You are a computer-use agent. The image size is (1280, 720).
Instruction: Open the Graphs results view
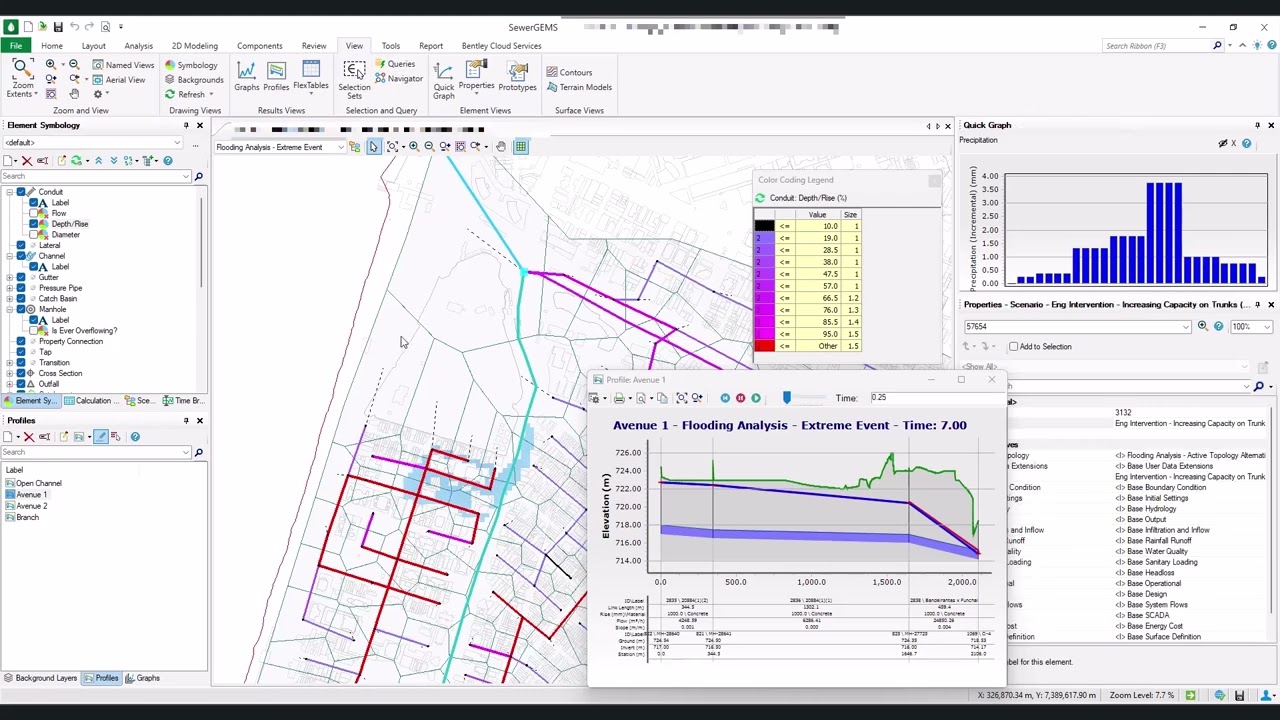point(247,77)
